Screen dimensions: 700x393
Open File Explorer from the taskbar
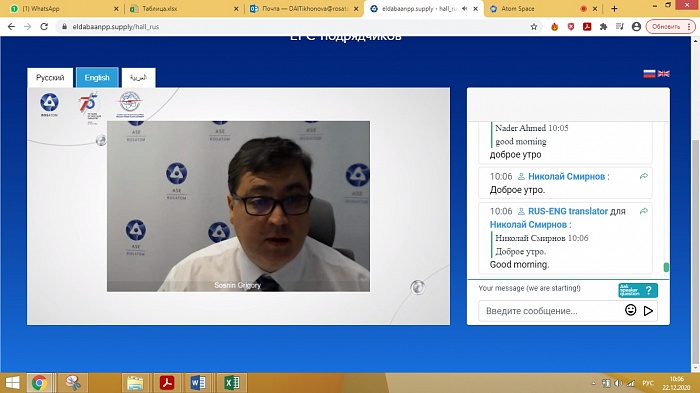click(135, 383)
